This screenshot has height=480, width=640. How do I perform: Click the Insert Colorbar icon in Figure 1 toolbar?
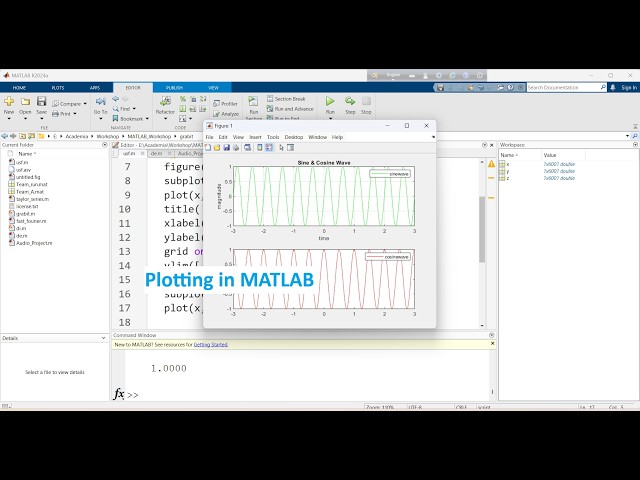[x=260, y=148]
